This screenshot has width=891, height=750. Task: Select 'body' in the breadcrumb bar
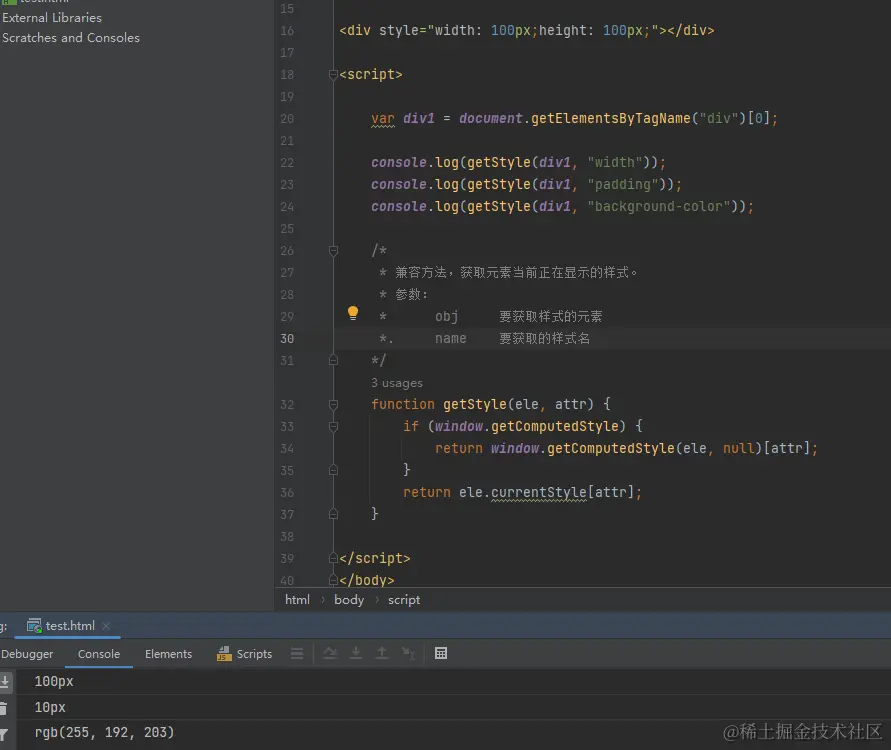[x=349, y=600]
